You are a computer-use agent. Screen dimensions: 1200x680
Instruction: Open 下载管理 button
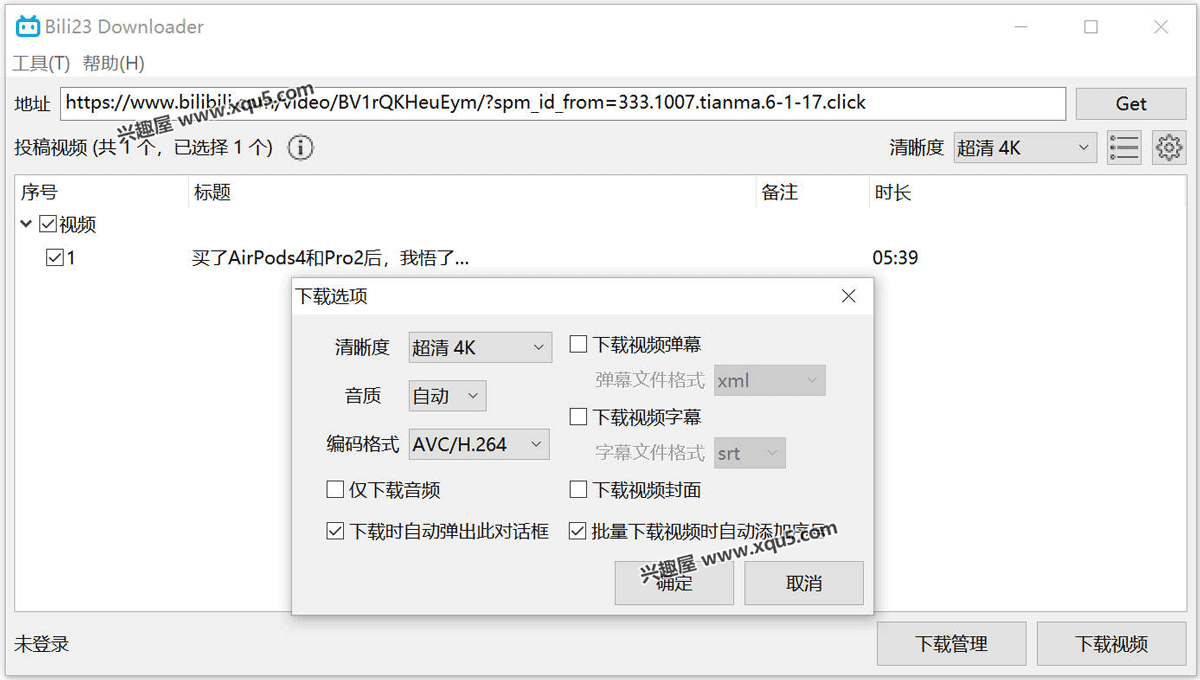pos(952,644)
